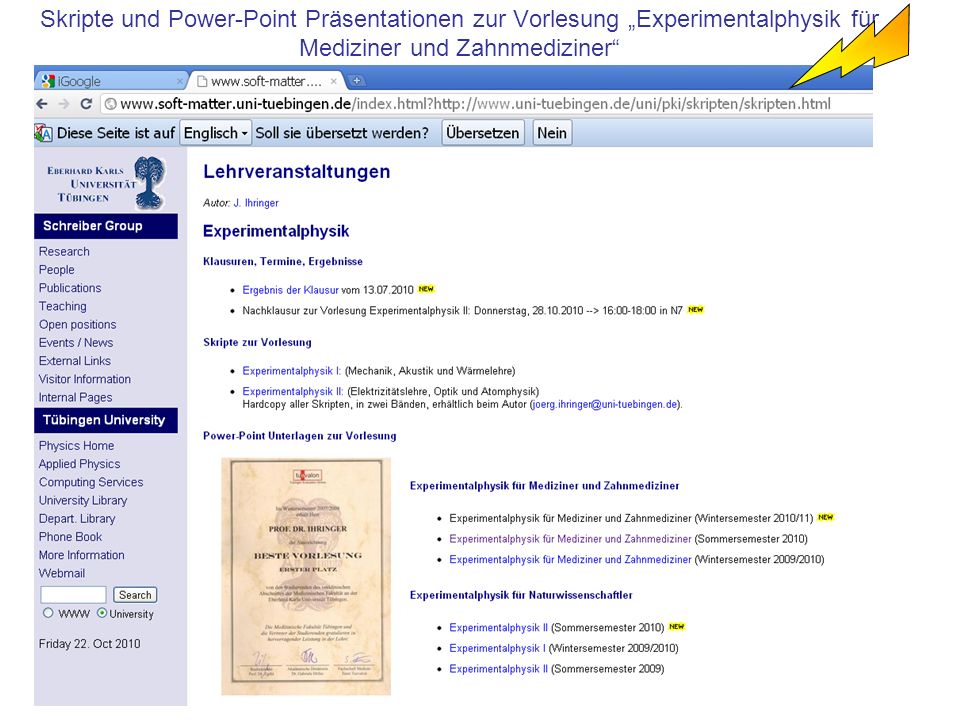This screenshot has height=720, width=960.
Task: Click More Information in the sidebar
Action: [x=81, y=555]
